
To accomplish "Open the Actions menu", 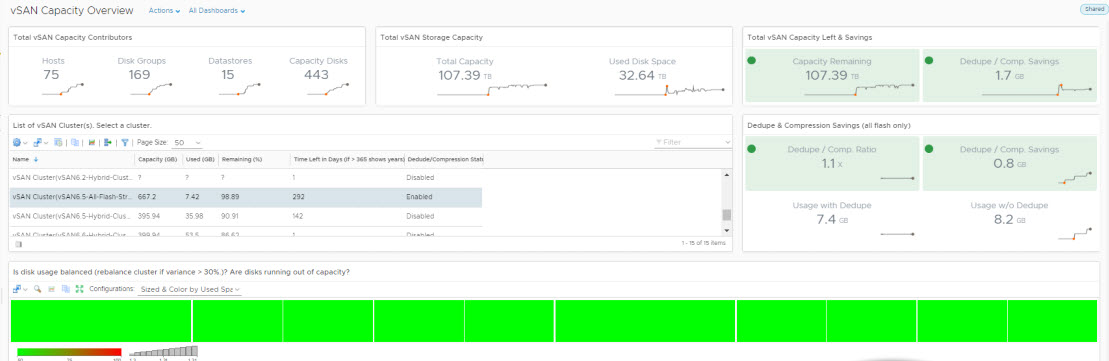I will pos(164,11).
